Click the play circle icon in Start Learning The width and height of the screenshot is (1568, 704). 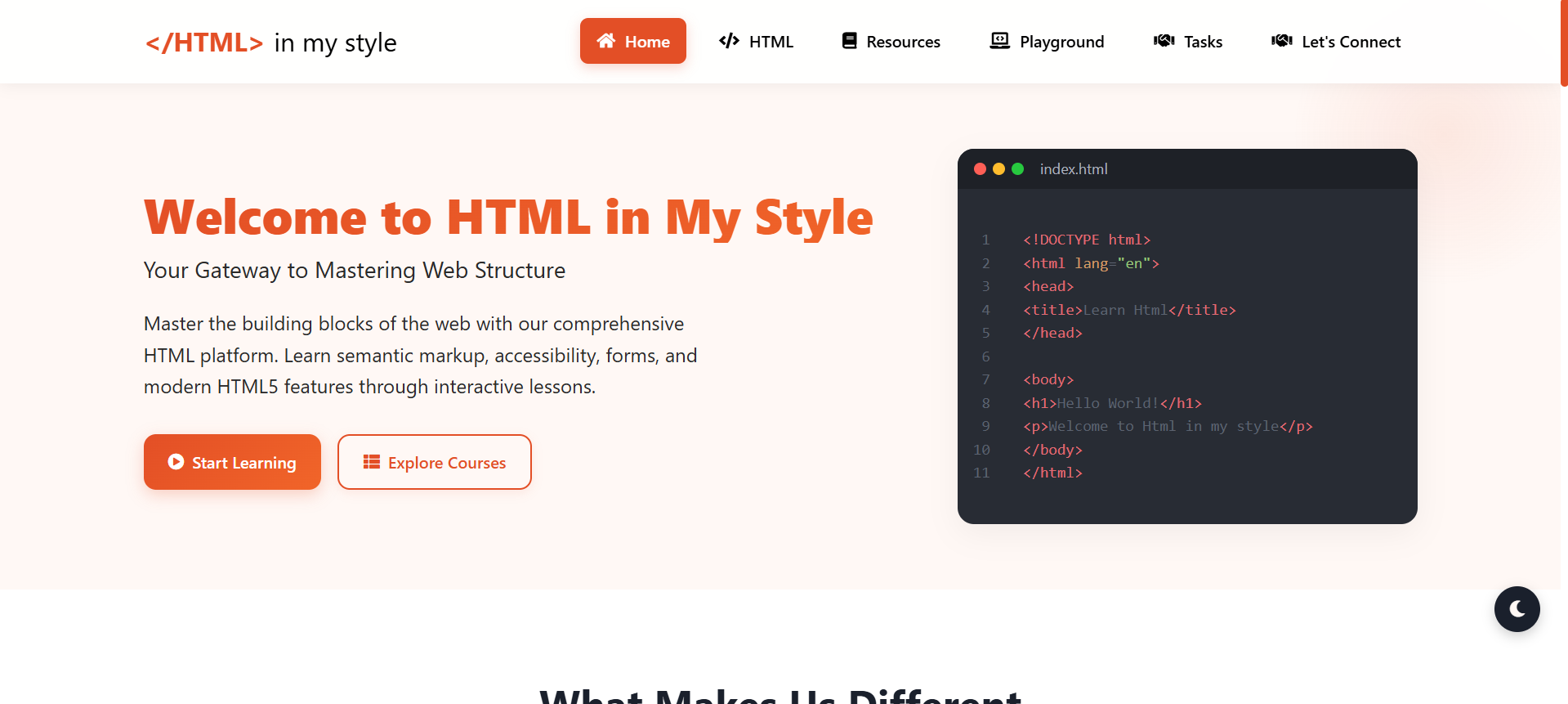tap(176, 462)
